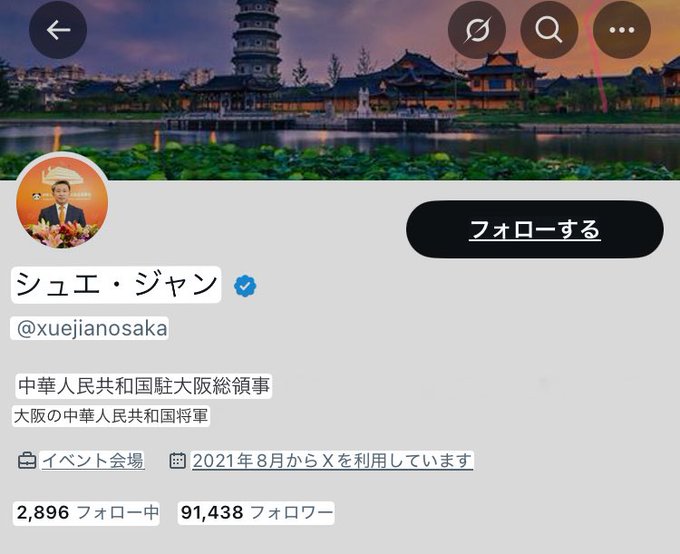The image size is (680, 554).
Task: Tap the calendar join-date icon
Action: [x=177, y=460]
